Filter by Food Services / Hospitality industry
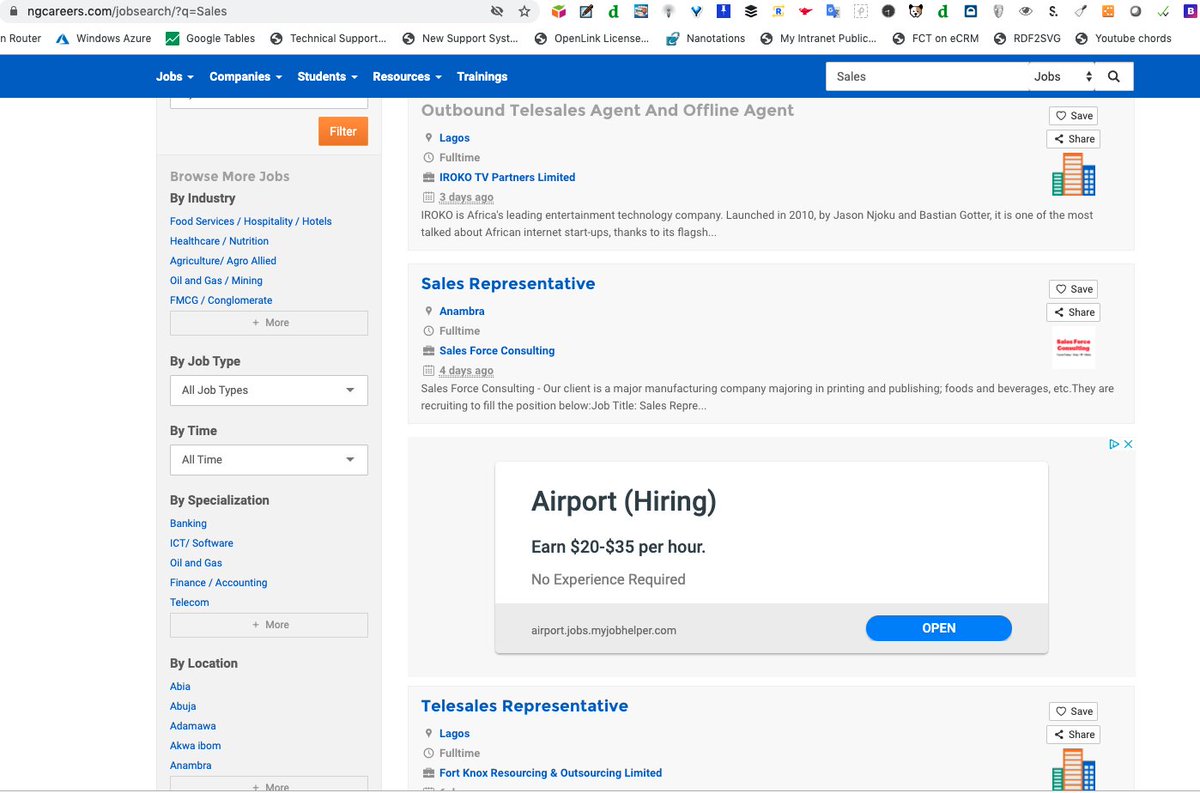This screenshot has width=1200, height=793. tap(251, 221)
